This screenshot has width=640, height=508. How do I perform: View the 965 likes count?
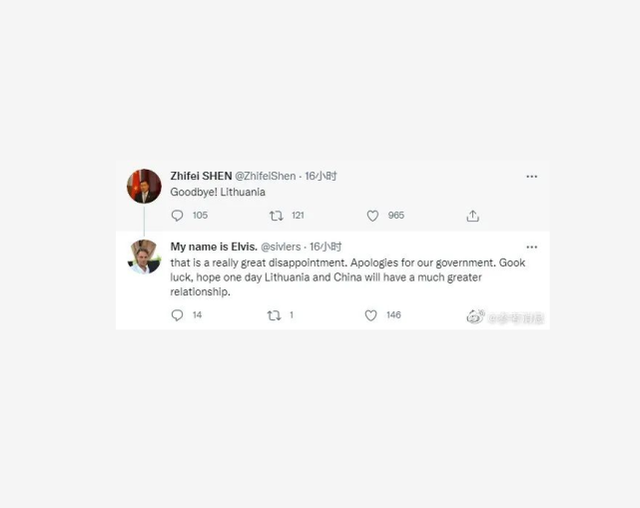pos(396,215)
